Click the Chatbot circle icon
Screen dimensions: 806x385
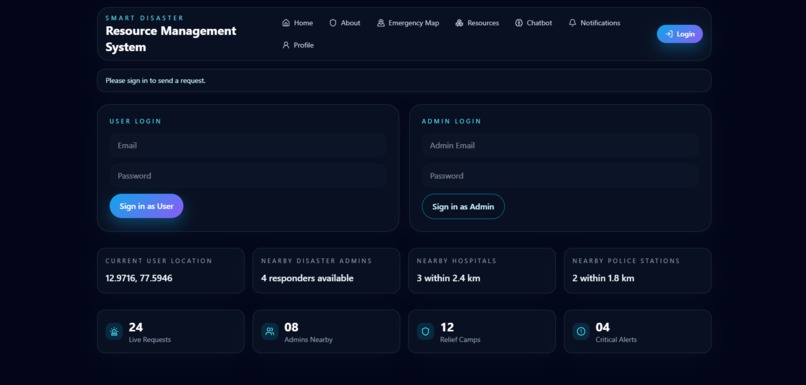click(x=519, y=23)
